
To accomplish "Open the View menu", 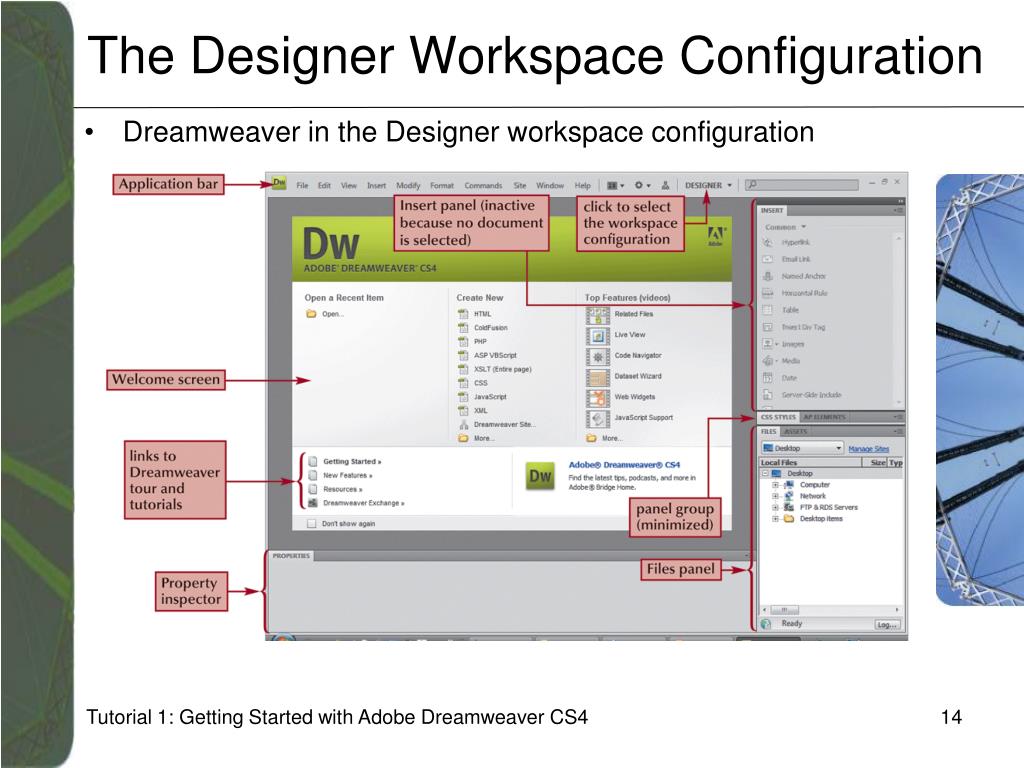I will tap(349, 185).
